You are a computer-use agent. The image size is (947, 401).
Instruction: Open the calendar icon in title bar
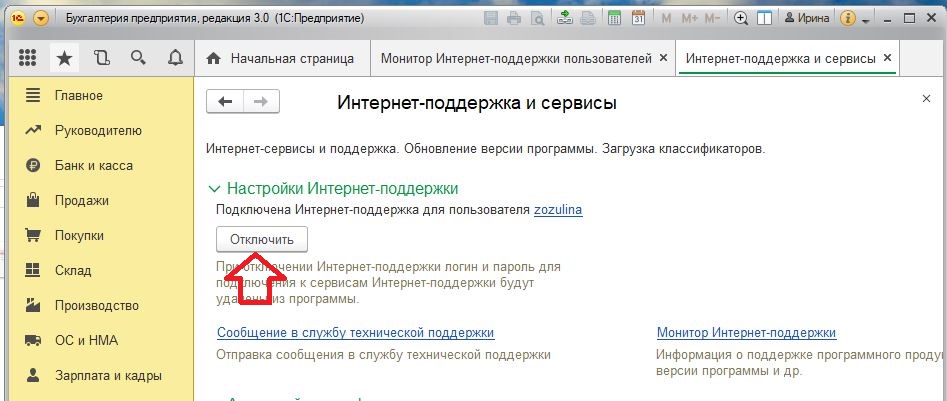tap(640, 18)
